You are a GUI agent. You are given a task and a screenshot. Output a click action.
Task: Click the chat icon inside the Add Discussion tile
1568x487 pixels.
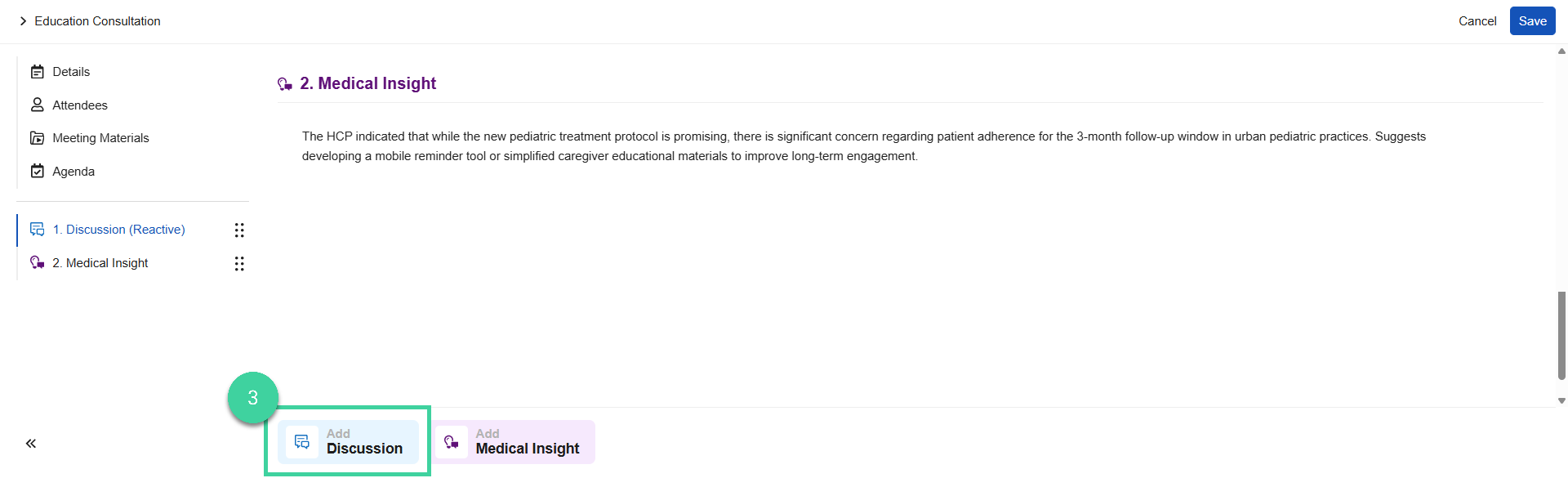click(x=302, y=441)
